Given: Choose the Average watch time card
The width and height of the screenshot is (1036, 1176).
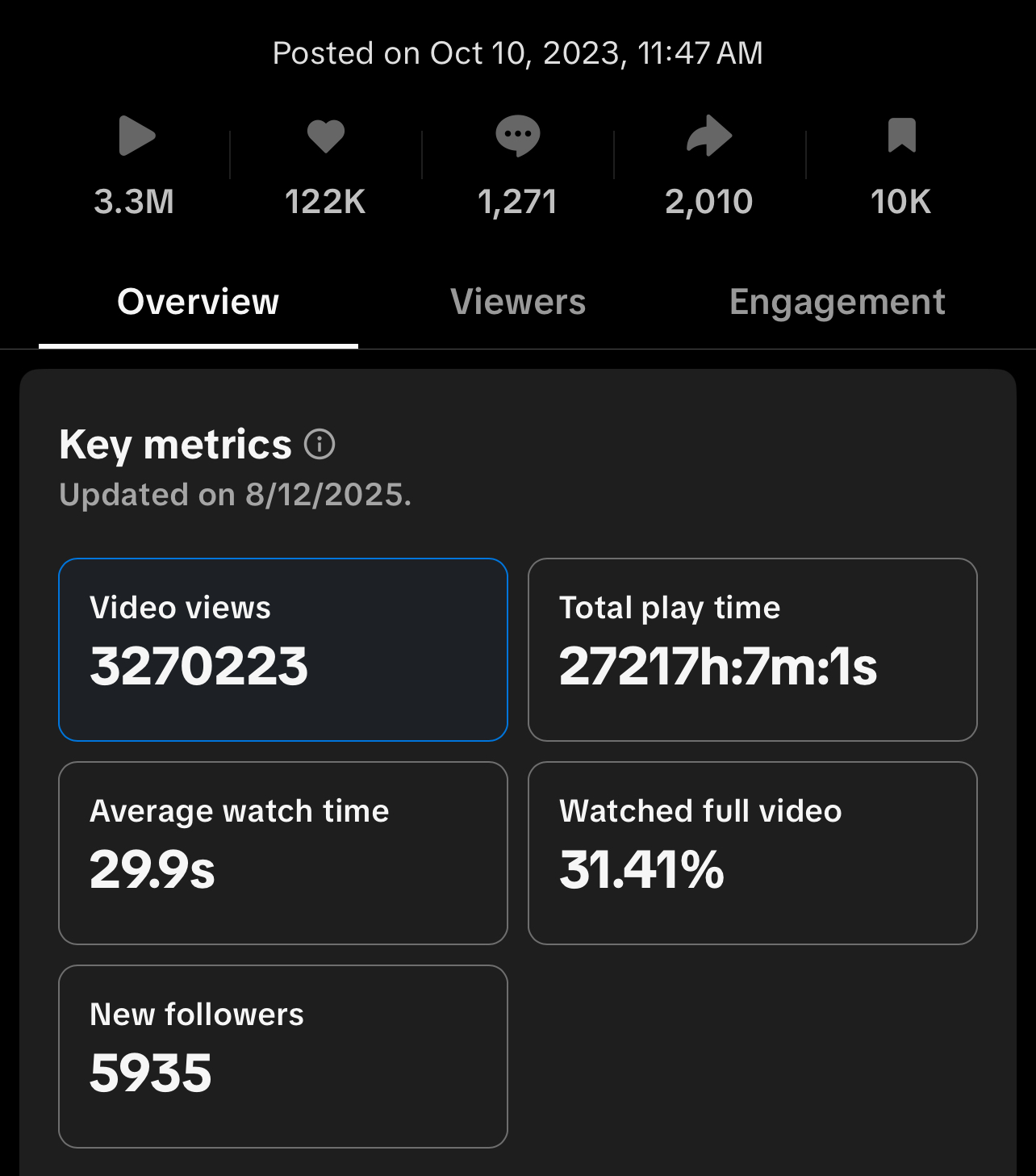Looking at the screenshot, I should coord(283,853).
